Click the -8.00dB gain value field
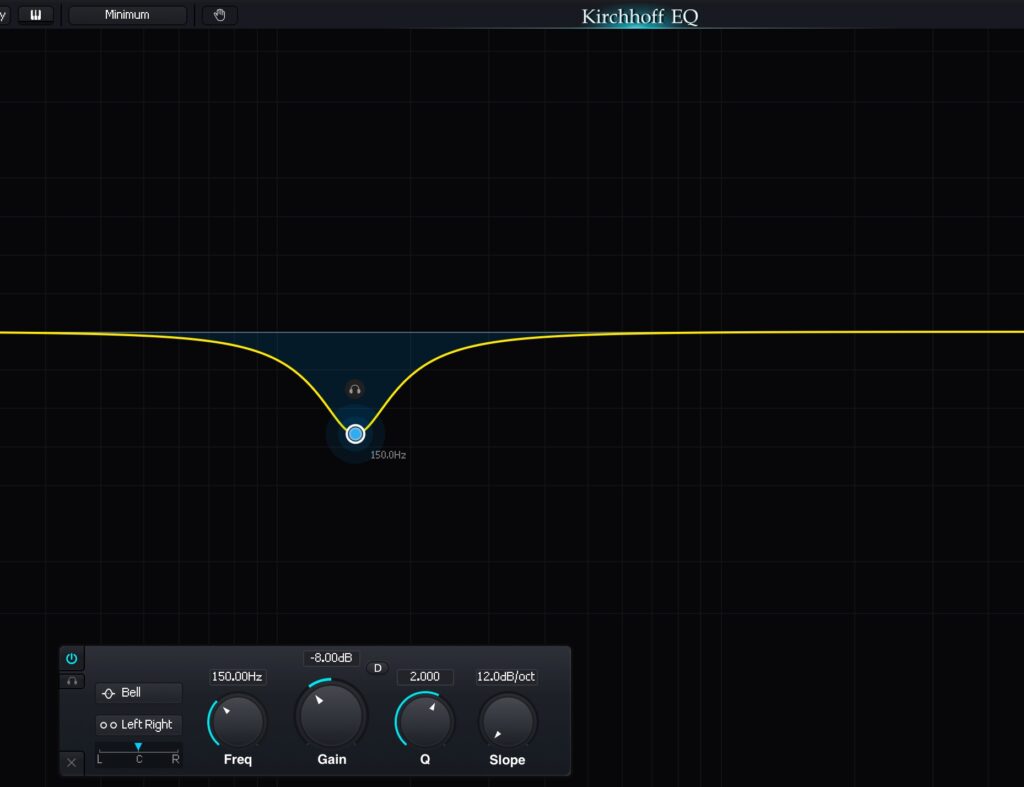 coord(331,658)
